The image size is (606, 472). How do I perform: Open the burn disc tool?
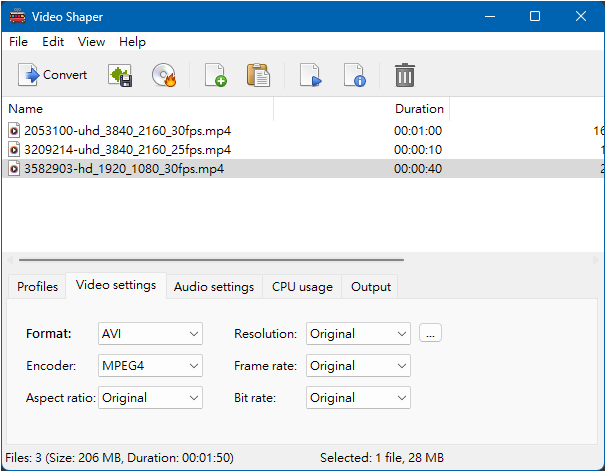(164, 75)
